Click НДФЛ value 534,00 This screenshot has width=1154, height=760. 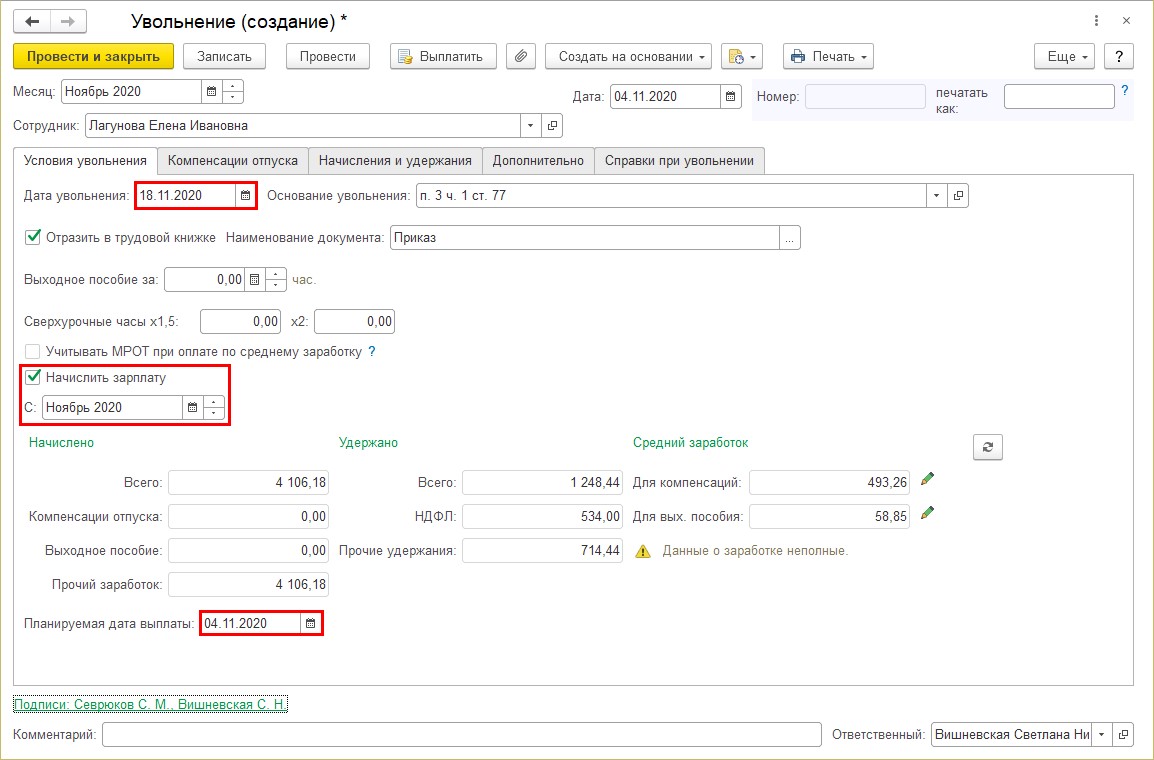click(x=542, y=516)
